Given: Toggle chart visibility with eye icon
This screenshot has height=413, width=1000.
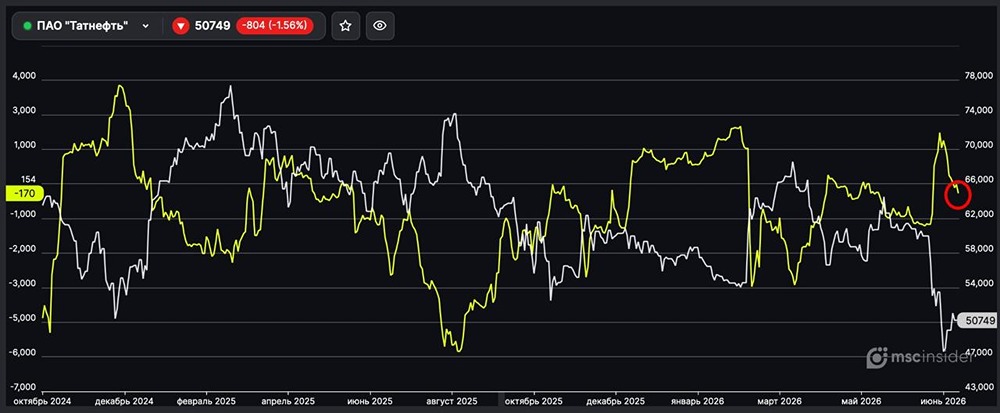Looking at the screenshot, I should pyautogui.click(x=380, y=25).
